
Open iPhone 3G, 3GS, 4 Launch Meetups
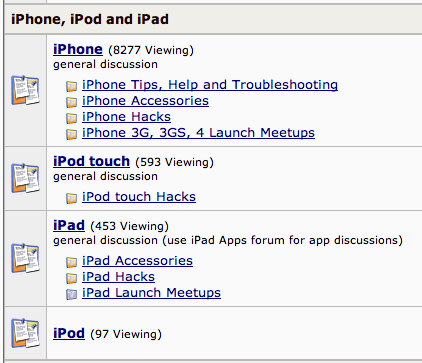(x=198, y=133)
